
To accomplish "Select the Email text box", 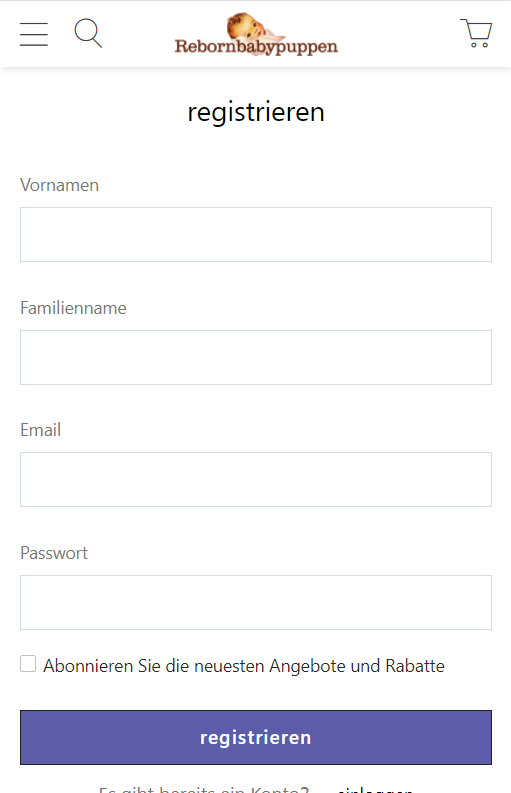I will click(x=256, y=479).
